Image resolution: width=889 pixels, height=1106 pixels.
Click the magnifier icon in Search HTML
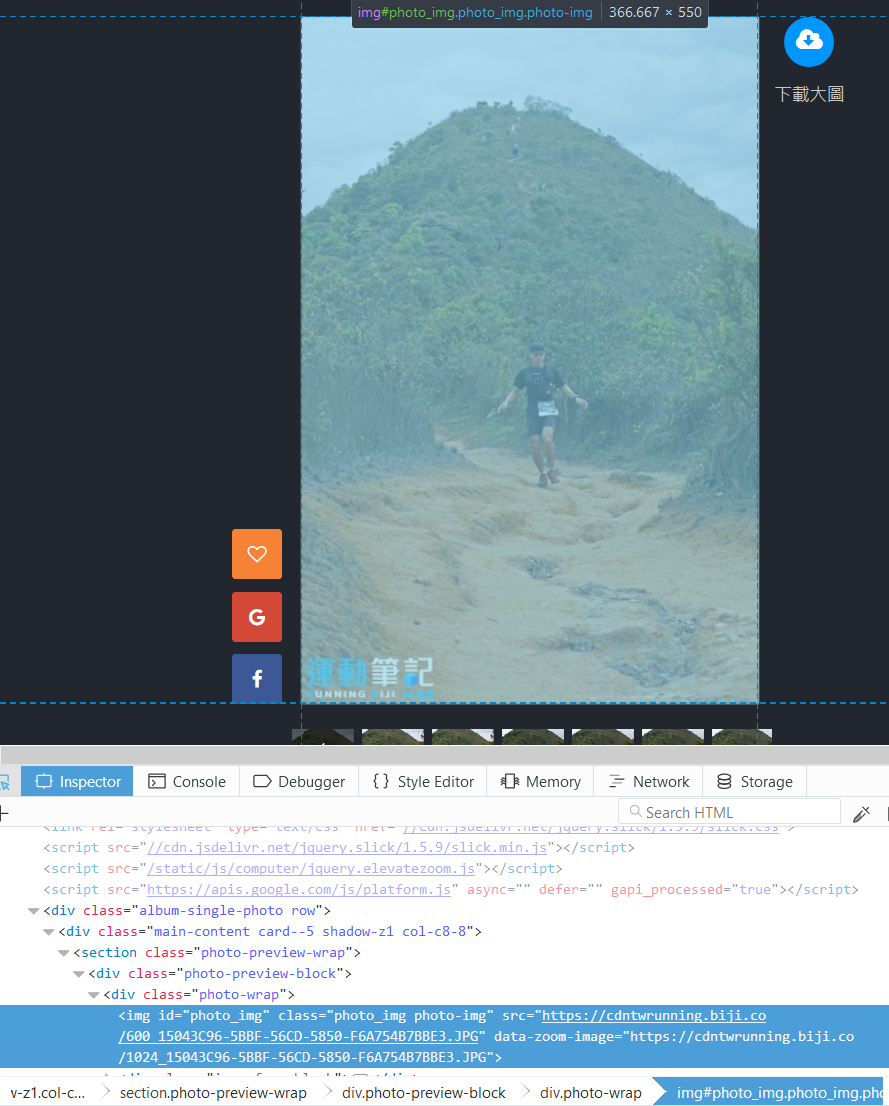pyautogui.click(x=636, y=812)
